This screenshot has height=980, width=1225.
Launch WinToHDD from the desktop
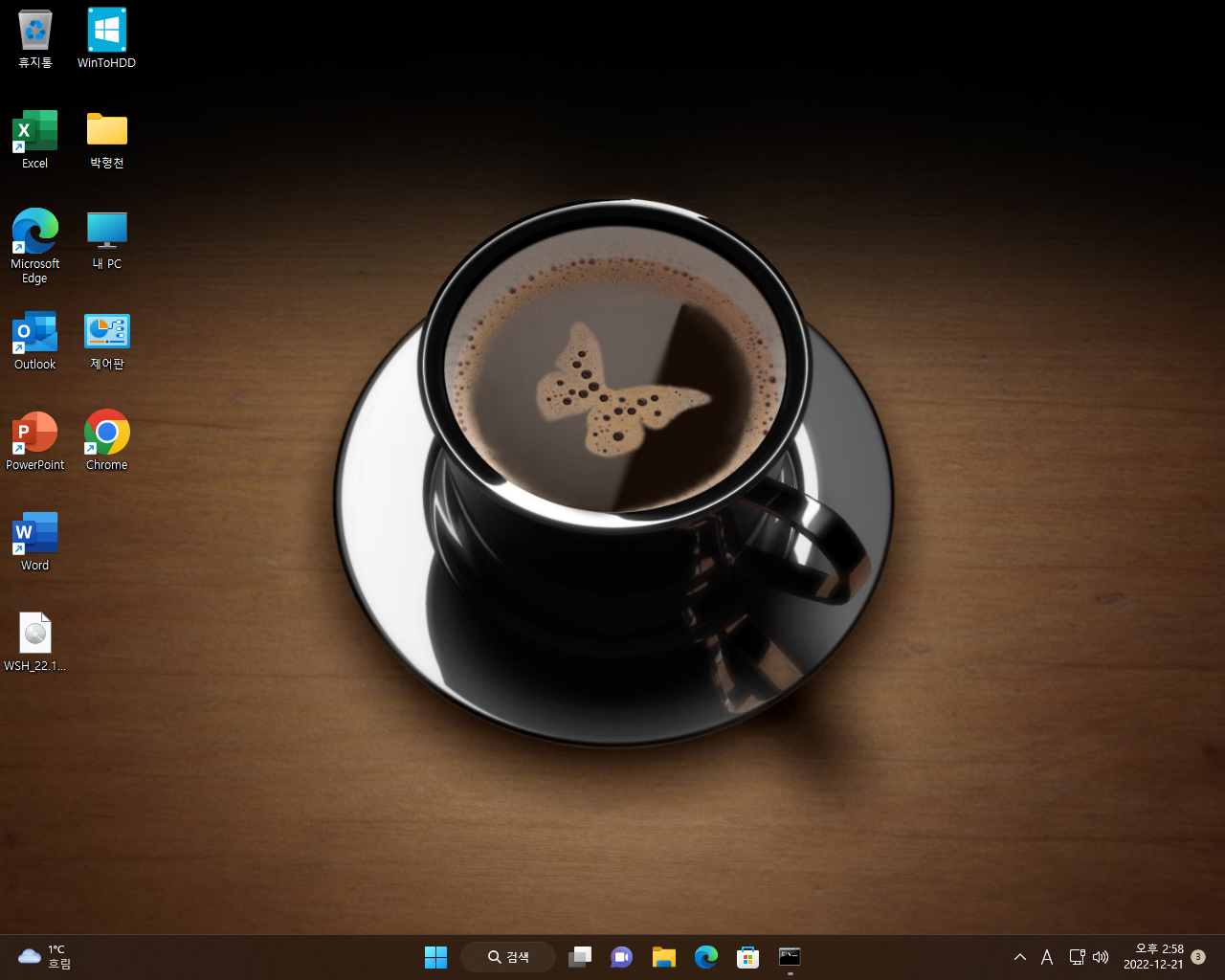pyautogui.click(x=106, y=39)
